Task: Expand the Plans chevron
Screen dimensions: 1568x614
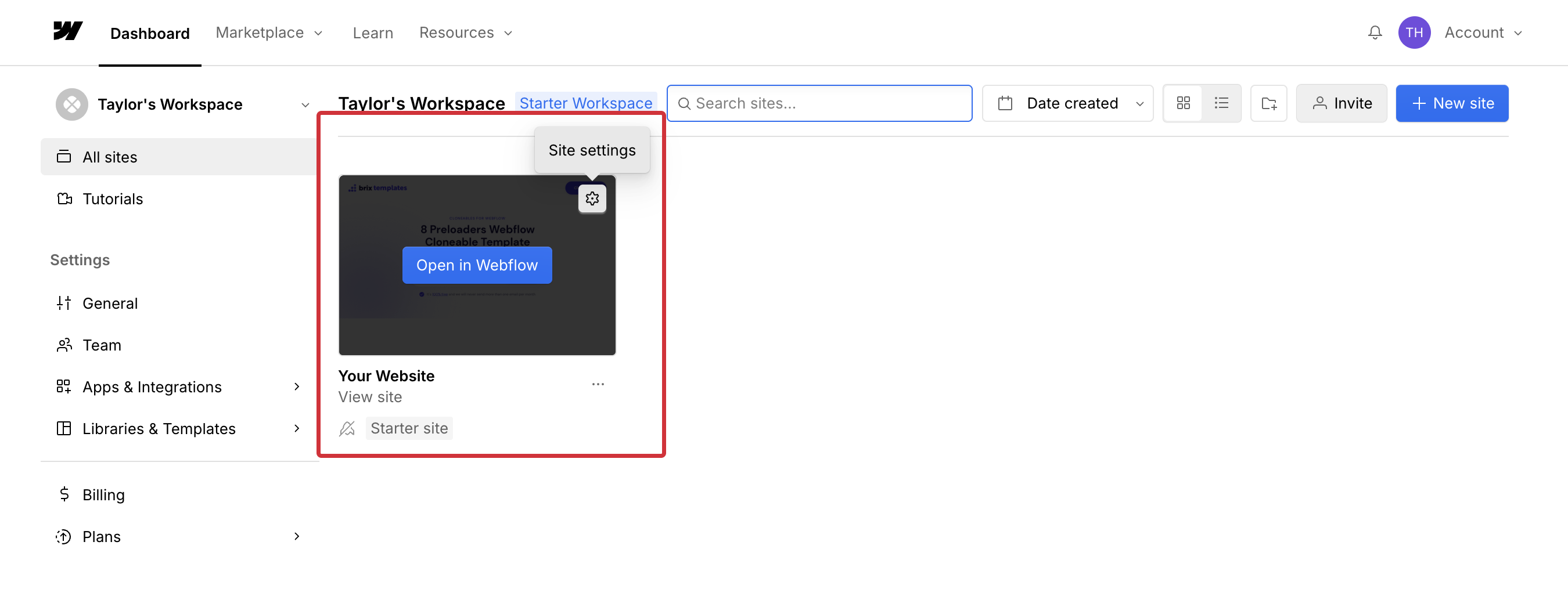Action: [297, 536]
